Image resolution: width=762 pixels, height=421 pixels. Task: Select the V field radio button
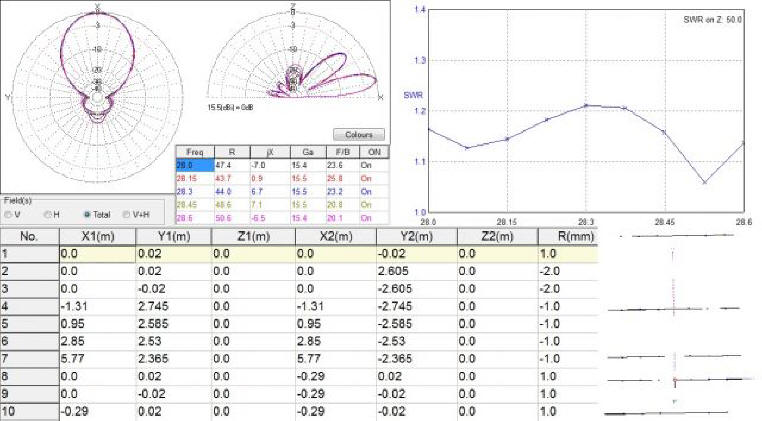coord(8,214)
